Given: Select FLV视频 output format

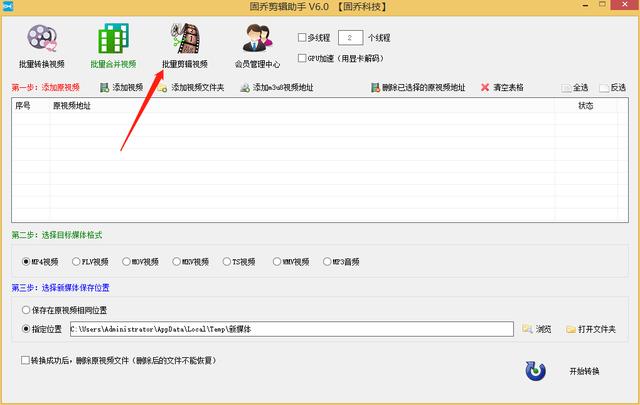Looking at the screenshot, I should (x=76, y=262).
